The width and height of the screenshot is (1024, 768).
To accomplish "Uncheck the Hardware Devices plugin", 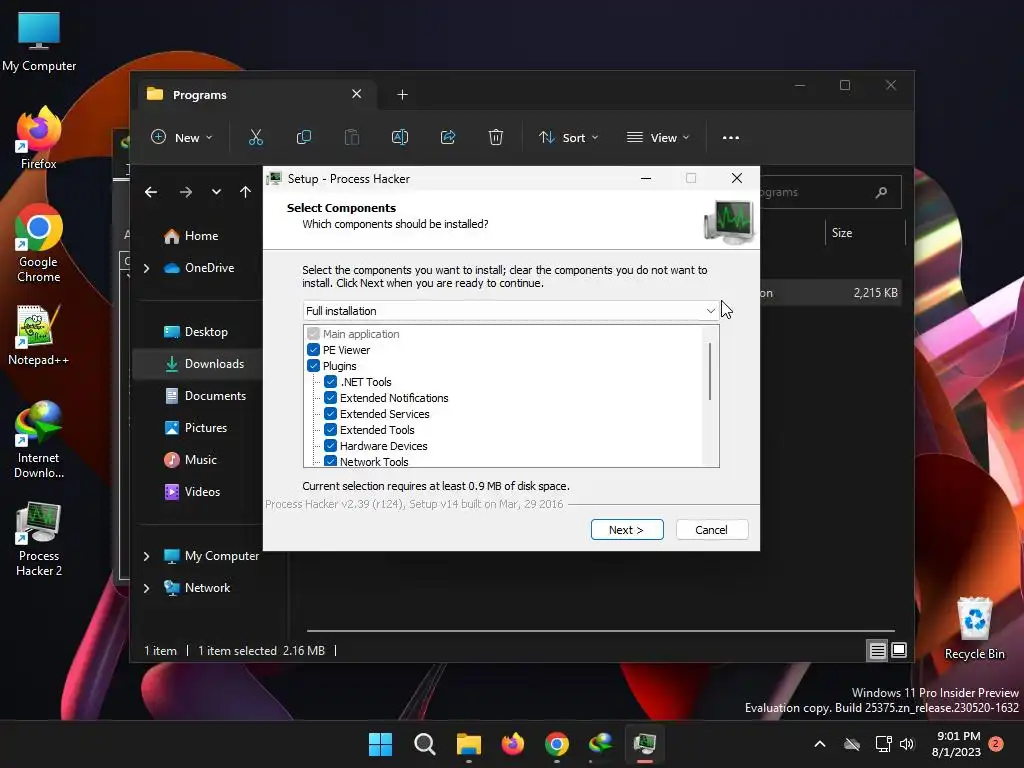I will [x=330, y=446].
